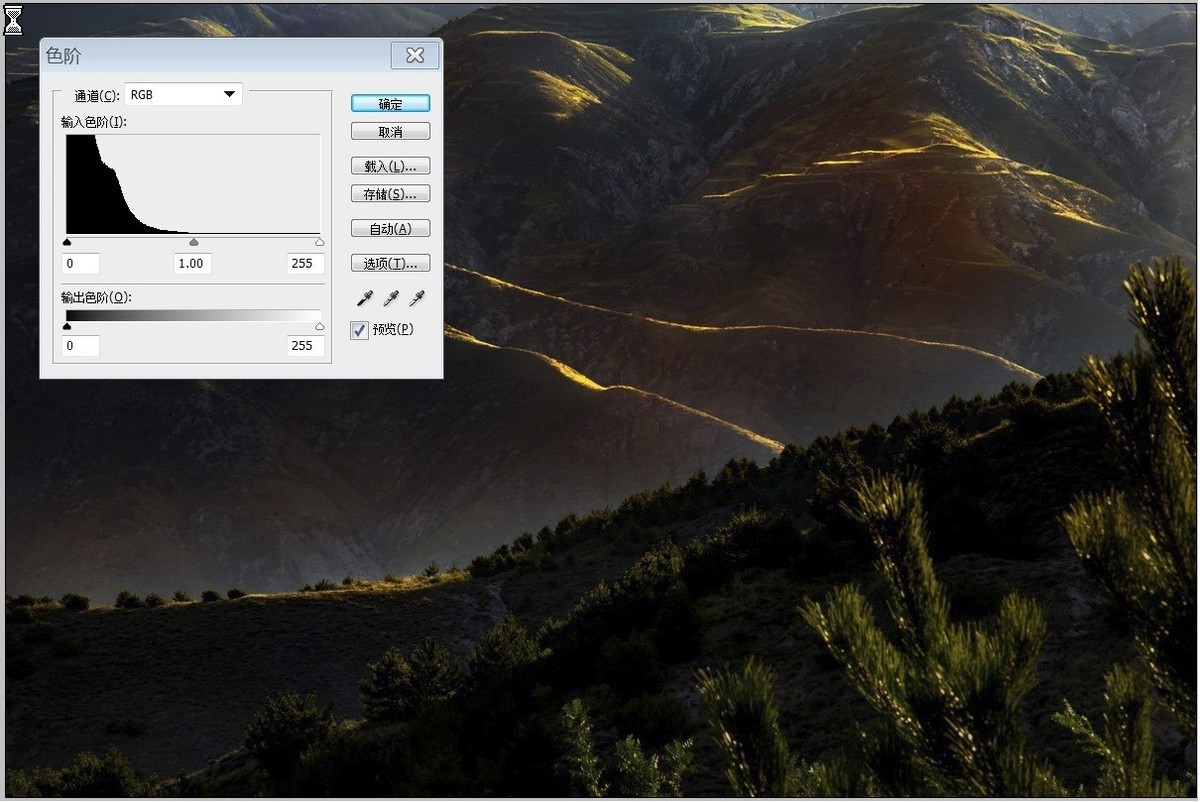Focus output highlight field showing 255
This screenshot has width=1200, height=802.
pyautogui.click(x=305, y=346)
